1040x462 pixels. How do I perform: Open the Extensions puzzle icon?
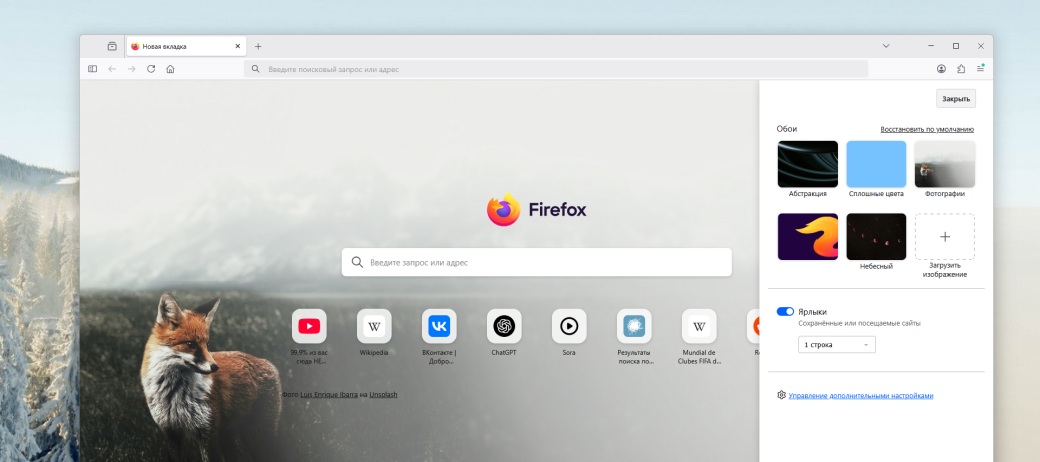click(x=961, y=69)
